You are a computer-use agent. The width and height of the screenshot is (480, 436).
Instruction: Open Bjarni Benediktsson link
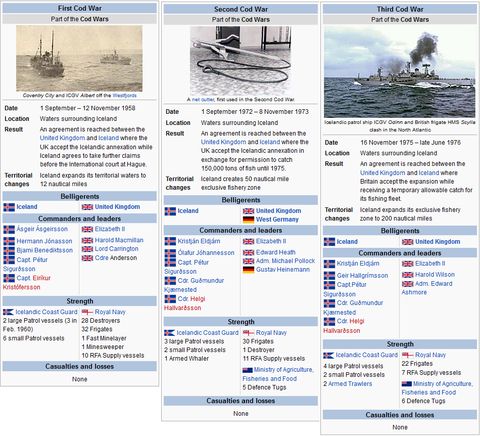tap(45, 250)
